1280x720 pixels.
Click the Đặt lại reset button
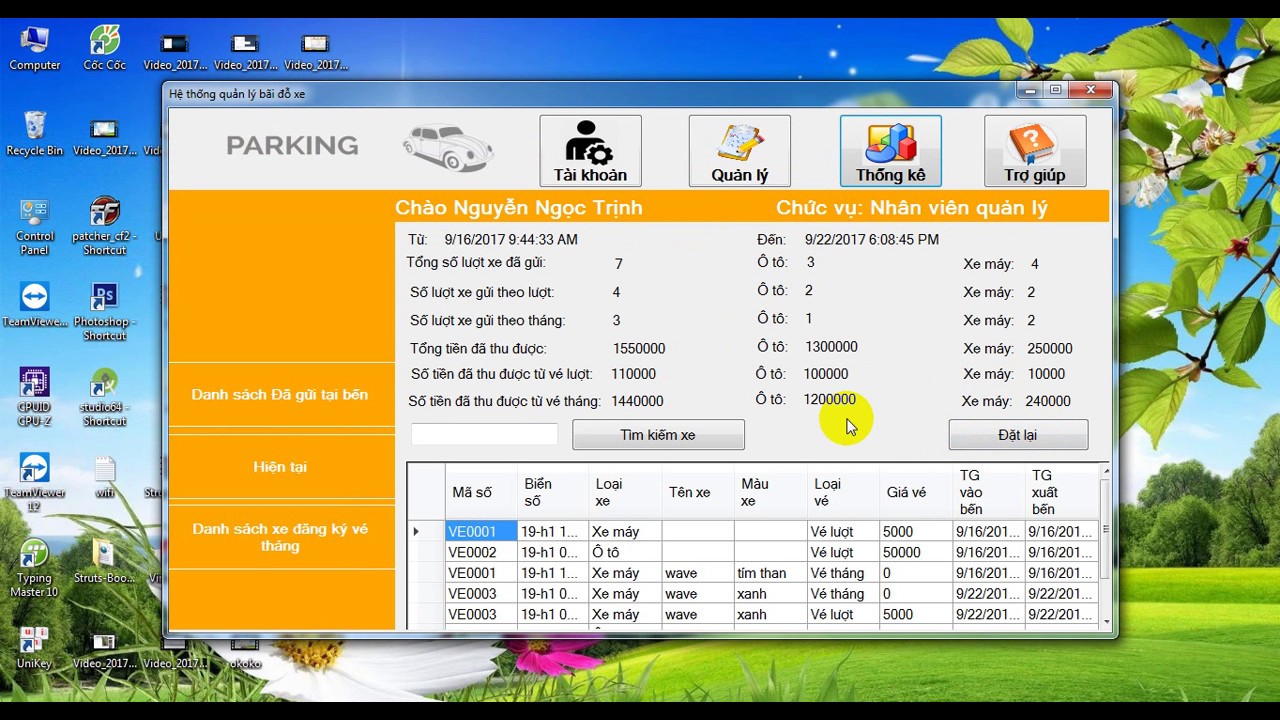[1018, 435]
